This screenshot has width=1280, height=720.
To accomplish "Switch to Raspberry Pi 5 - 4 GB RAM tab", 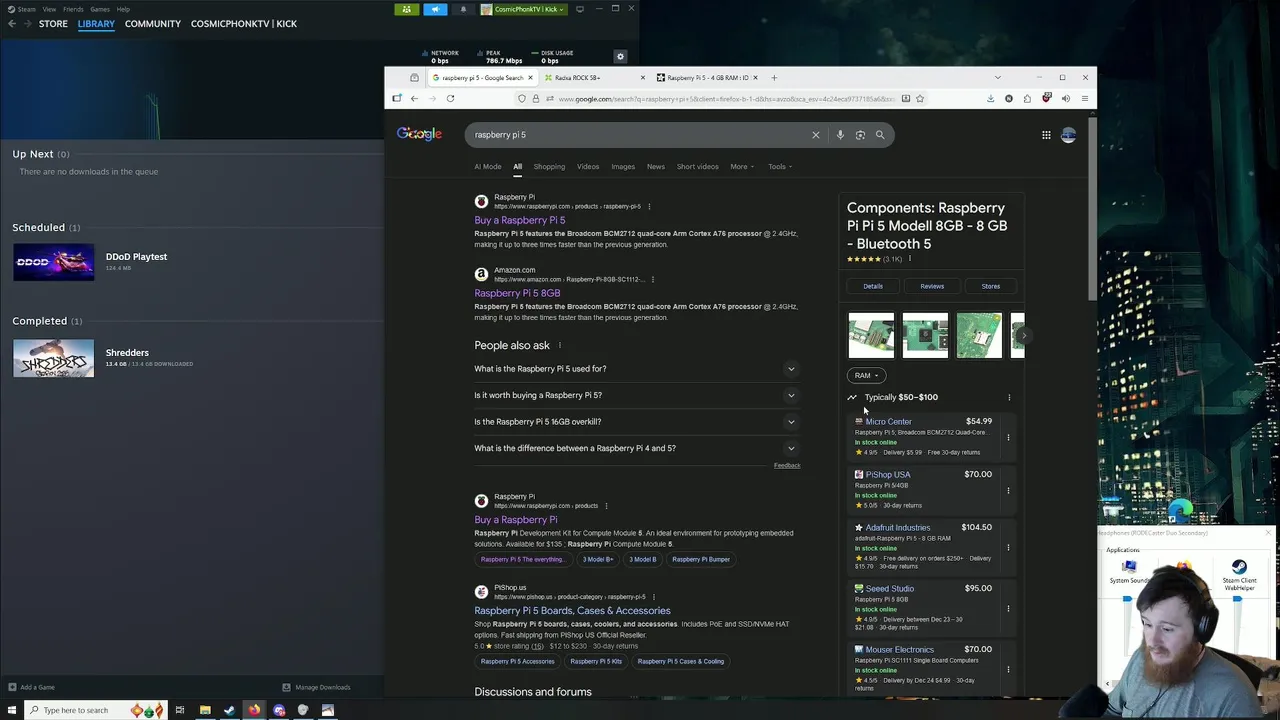I will (x=708, y=78).
